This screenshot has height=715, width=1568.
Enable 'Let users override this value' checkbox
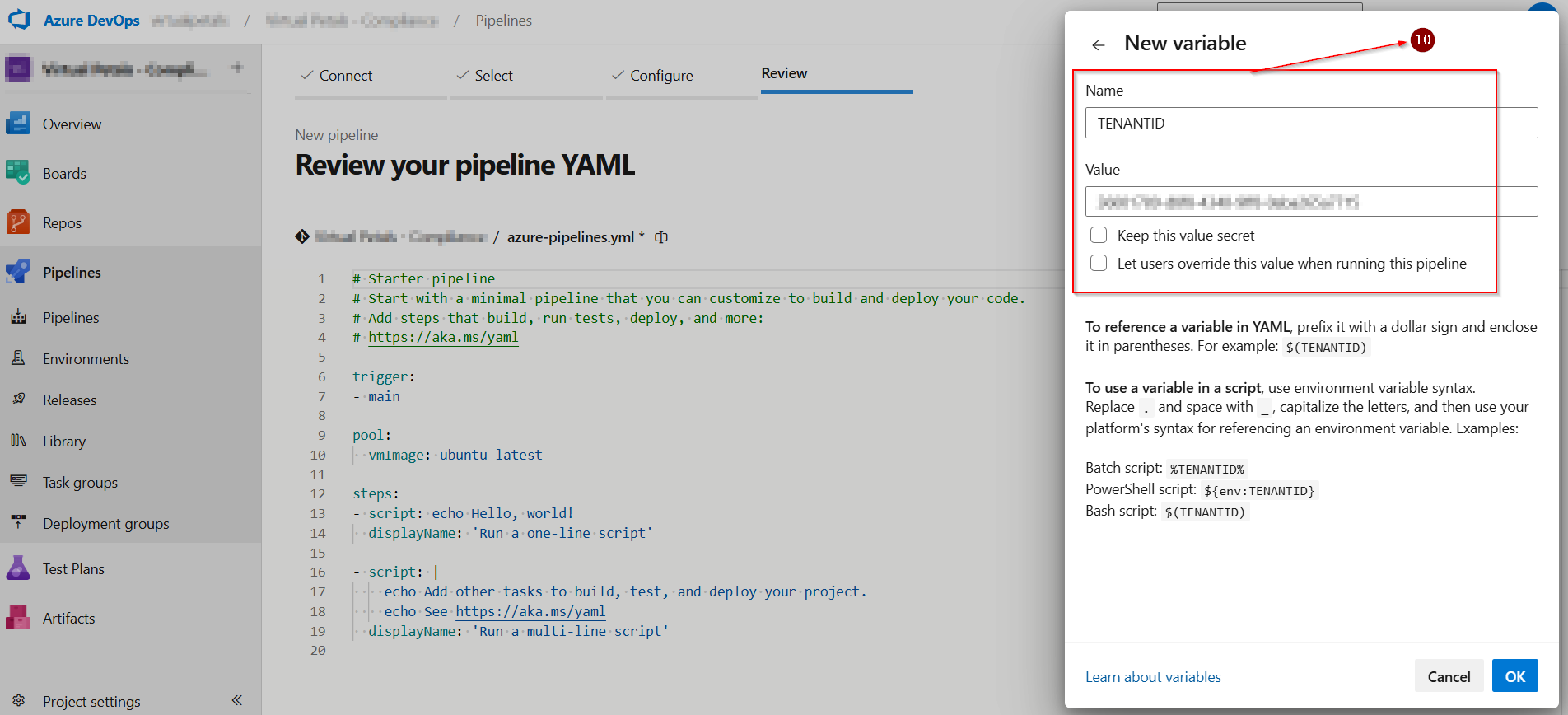point(1099,263)
